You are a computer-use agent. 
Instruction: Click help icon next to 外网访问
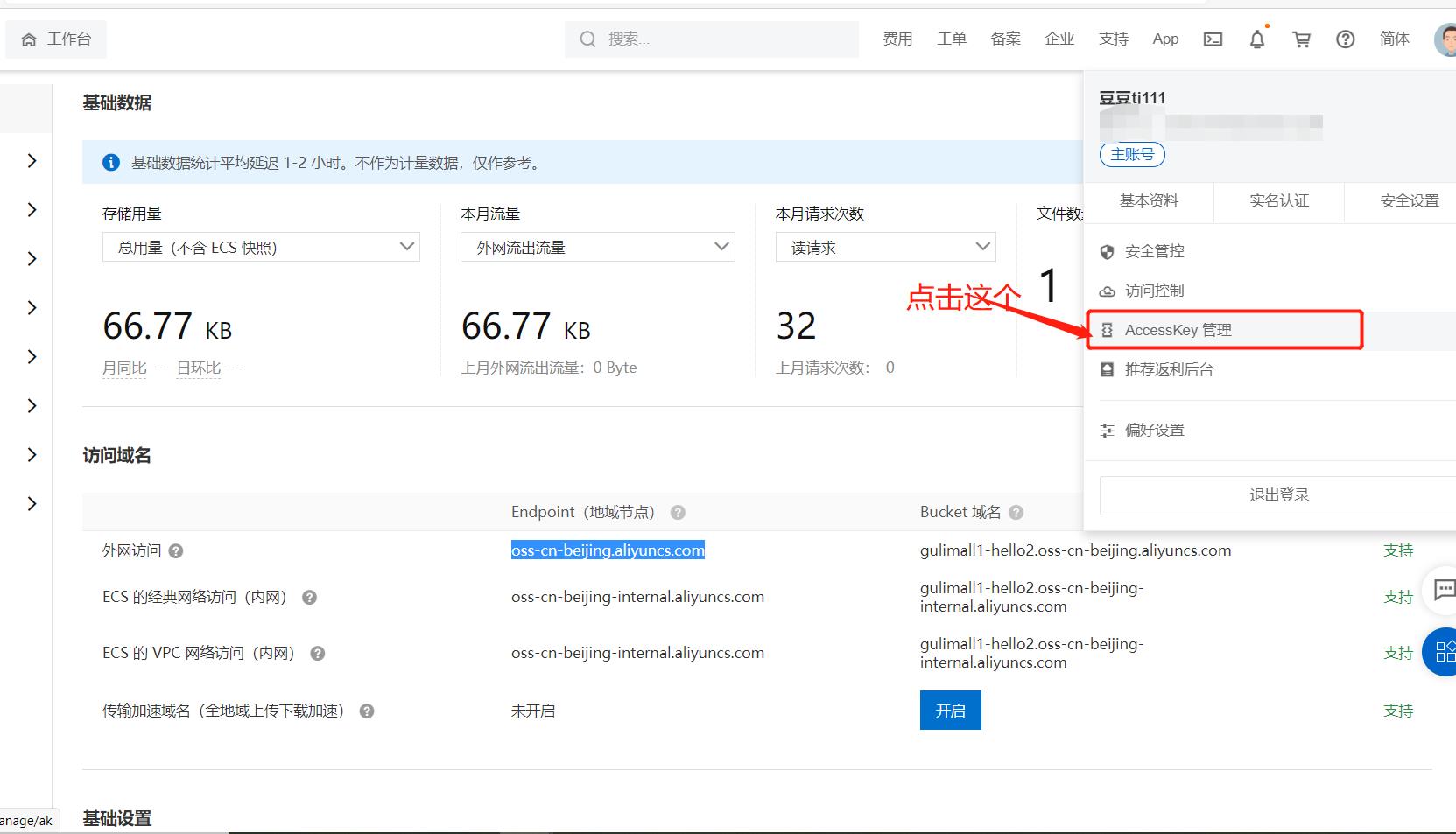[176, 551]
